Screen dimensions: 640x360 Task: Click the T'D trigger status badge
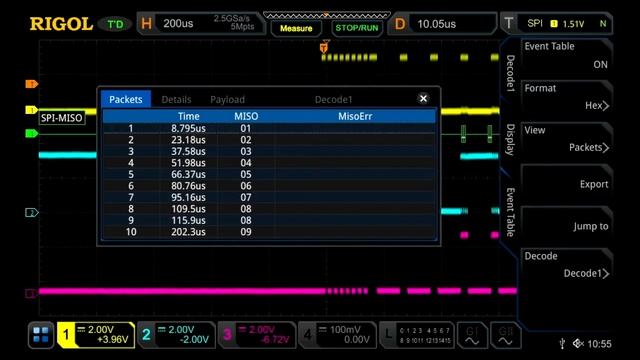[x=115, y=24]
